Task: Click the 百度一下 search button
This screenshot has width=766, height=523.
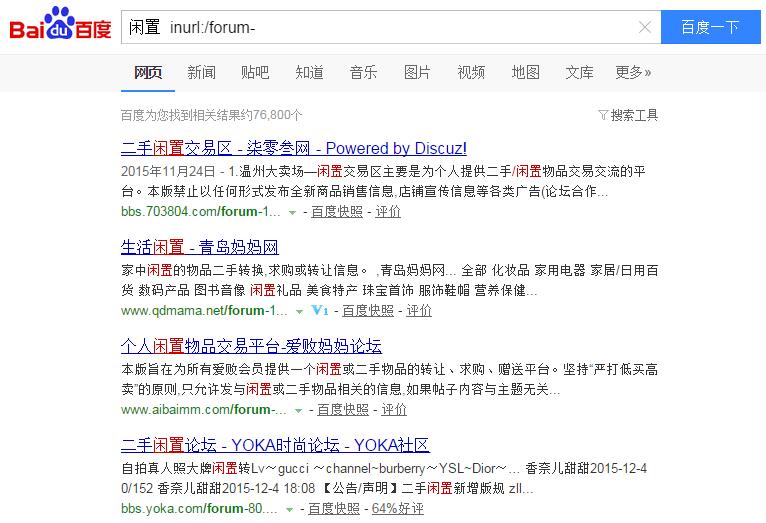Action: 710,27
